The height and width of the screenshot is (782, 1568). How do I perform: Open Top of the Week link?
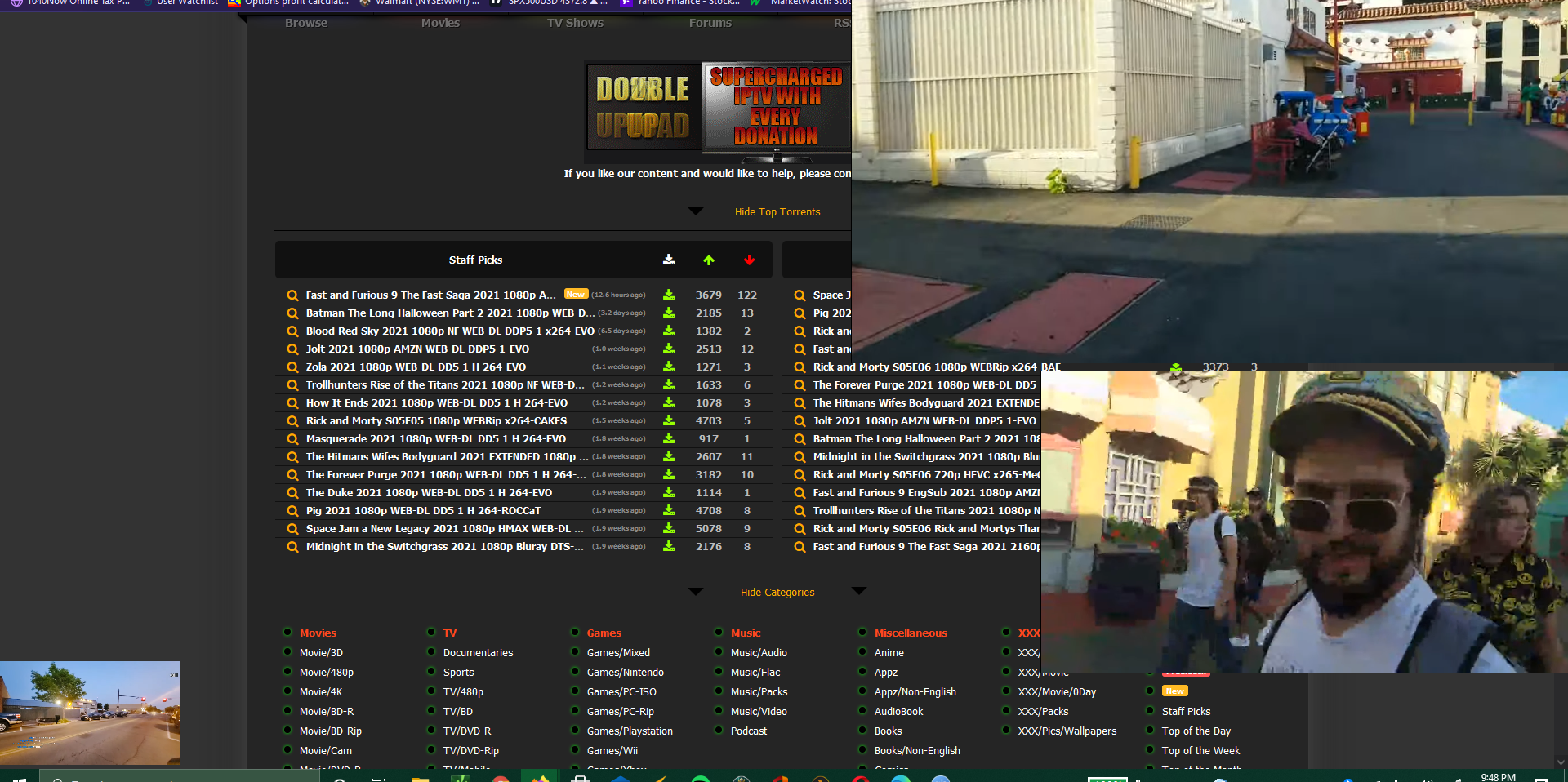pos(1200,751)
